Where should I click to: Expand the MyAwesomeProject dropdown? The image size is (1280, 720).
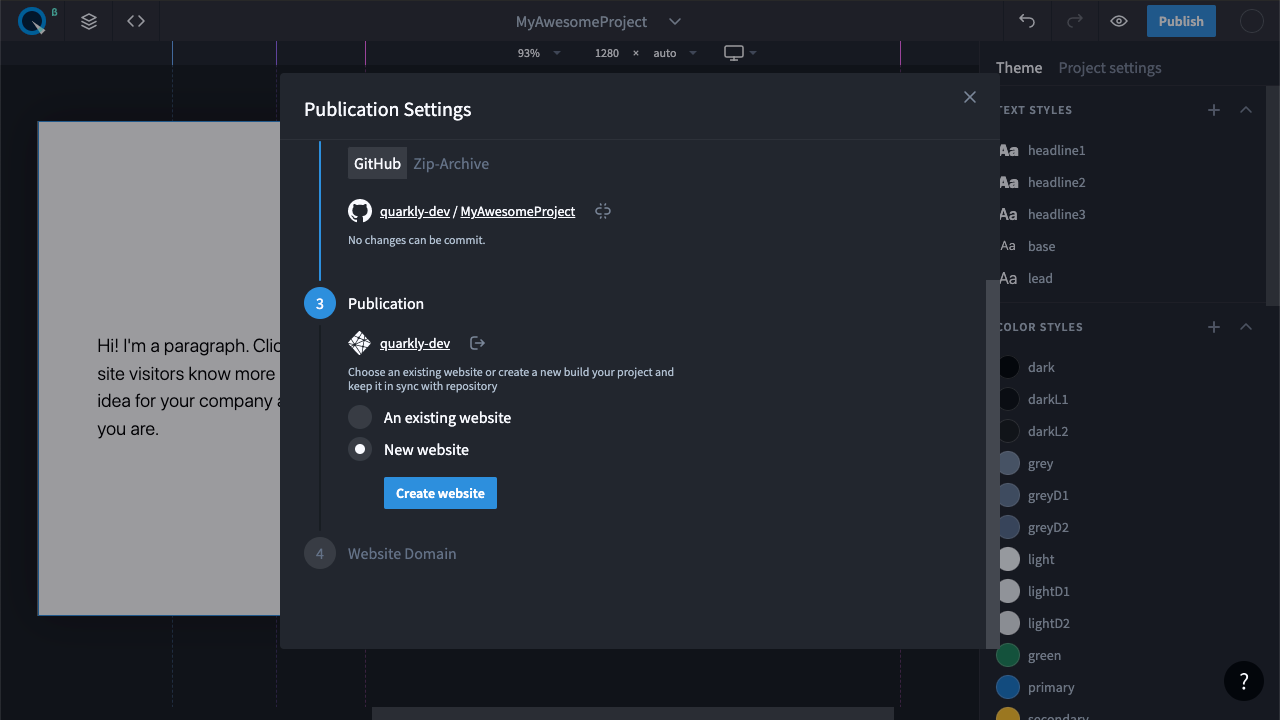coord(675,22)
